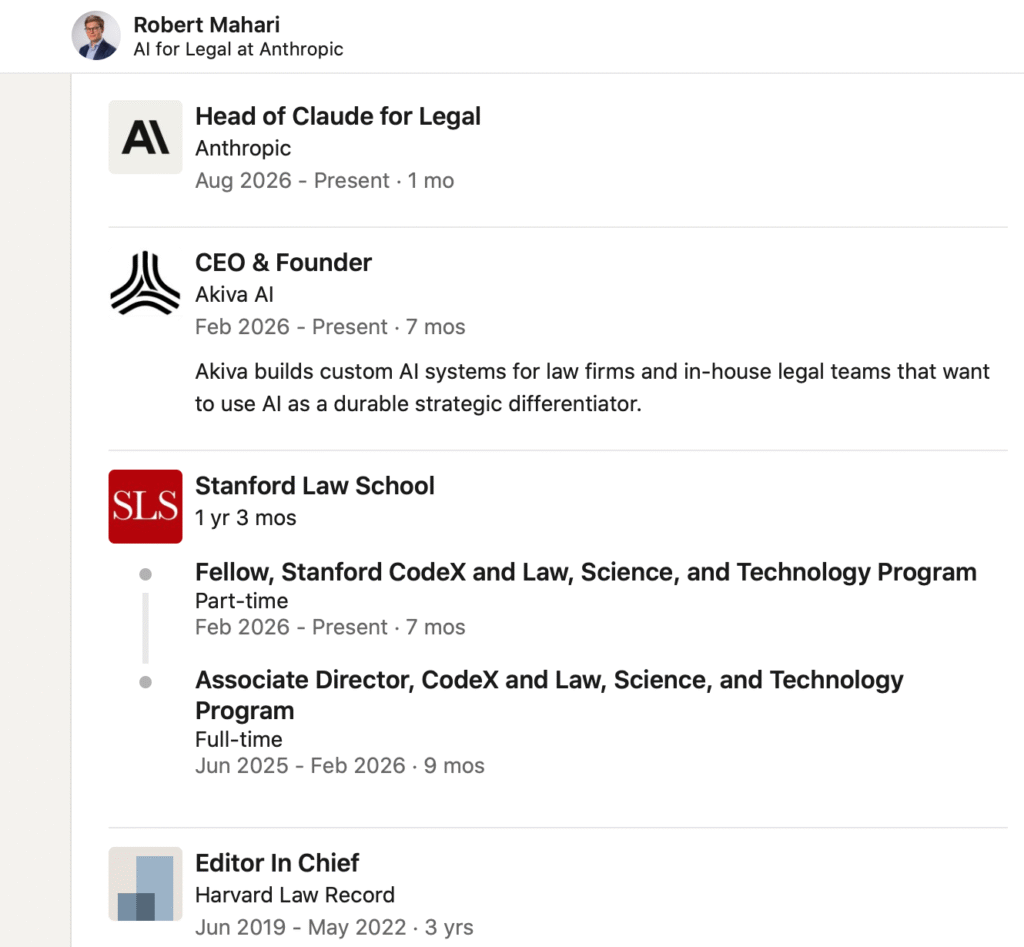Viewport: 1024px width, 947px height.
Task: Click the Associate Director, CodeX role title
Action: tap(549, 695)
